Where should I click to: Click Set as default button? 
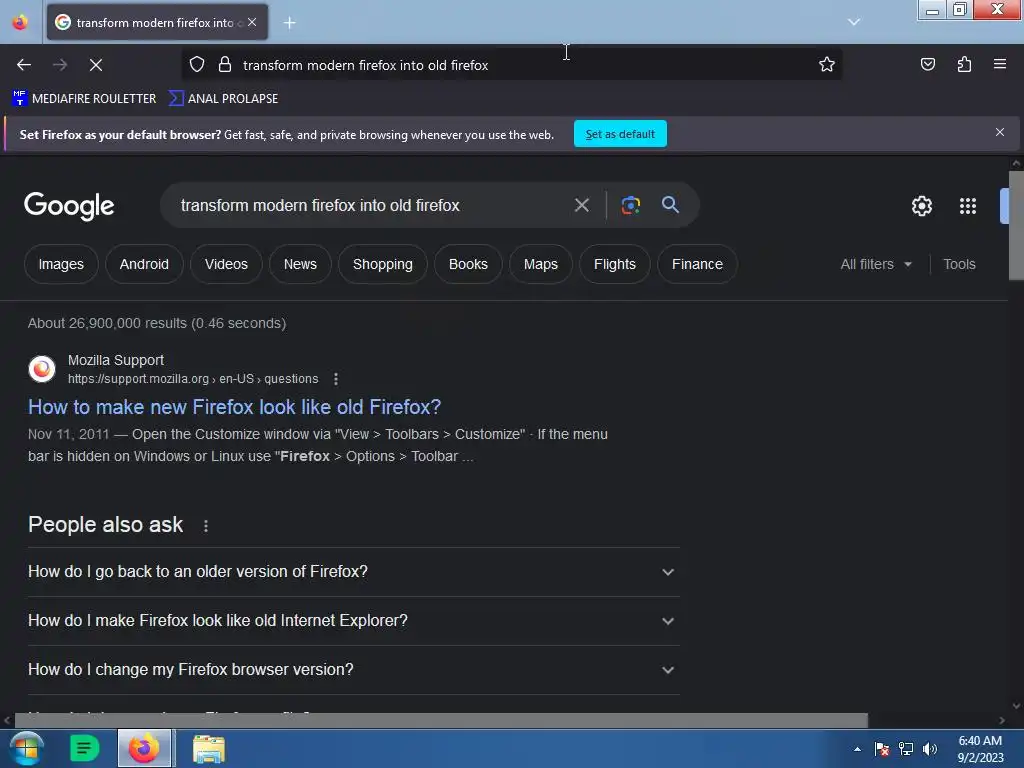[x=620, y=134]
